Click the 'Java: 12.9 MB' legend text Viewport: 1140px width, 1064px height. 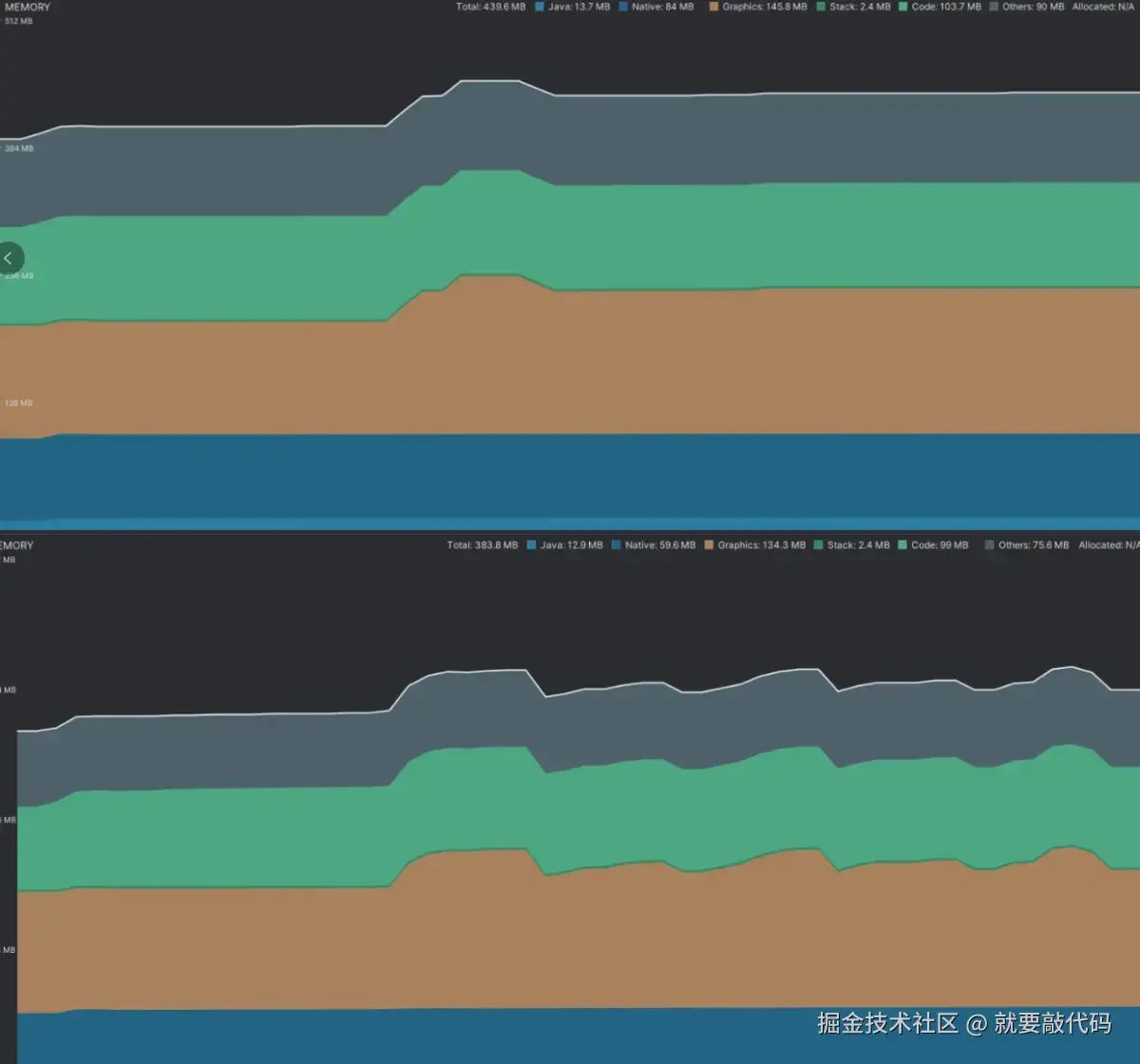click(x=571, y=545)
